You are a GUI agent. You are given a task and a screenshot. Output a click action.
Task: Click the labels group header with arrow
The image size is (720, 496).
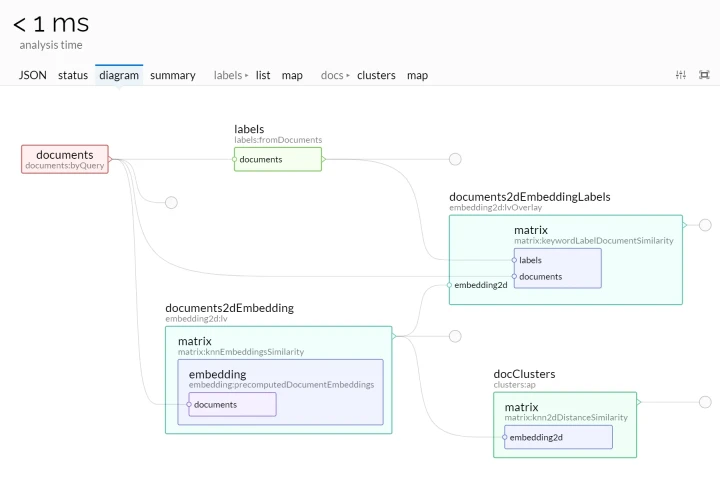point(231,75)
